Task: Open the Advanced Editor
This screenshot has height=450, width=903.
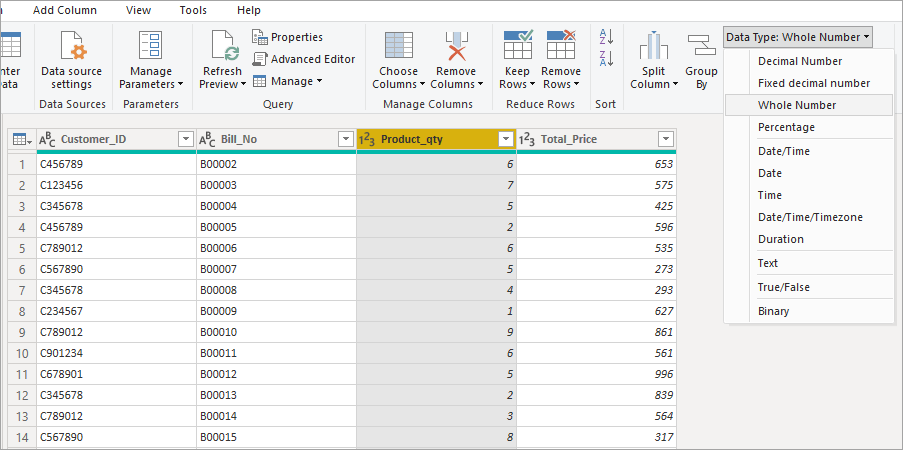Action: [304, 59]
